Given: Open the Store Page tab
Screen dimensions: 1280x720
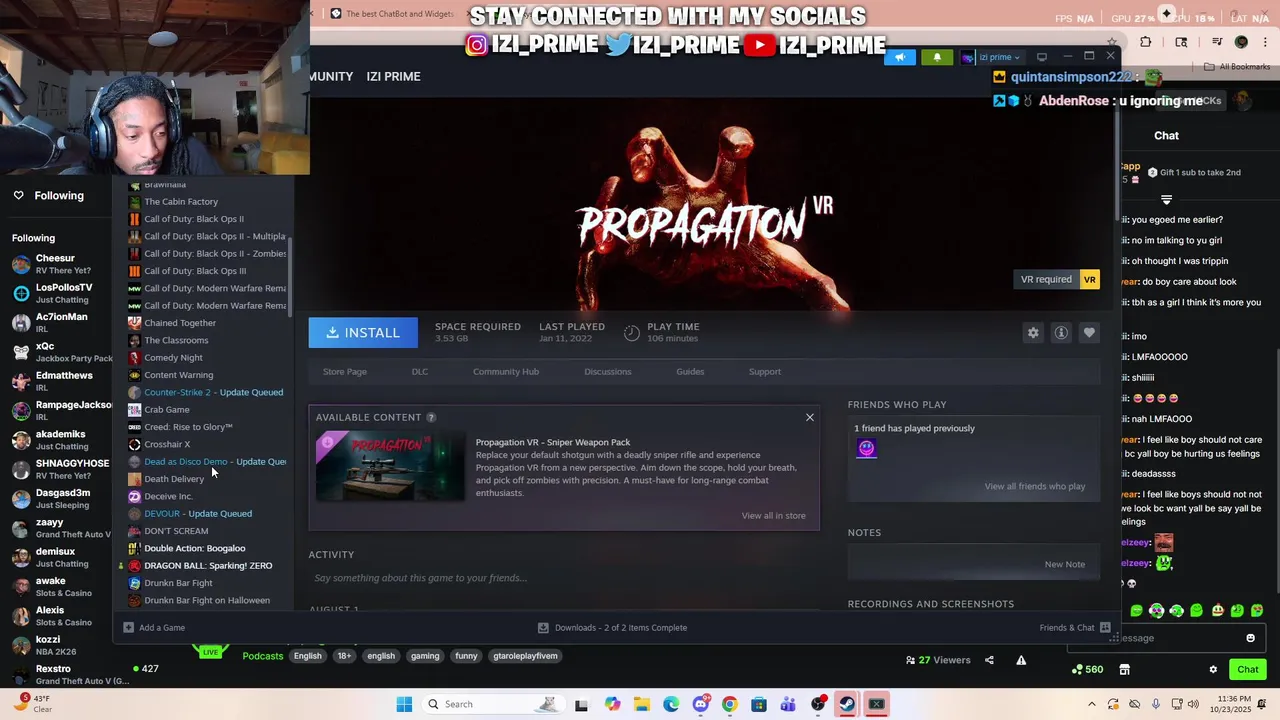Looking at the screenshot, I should 345,372.
